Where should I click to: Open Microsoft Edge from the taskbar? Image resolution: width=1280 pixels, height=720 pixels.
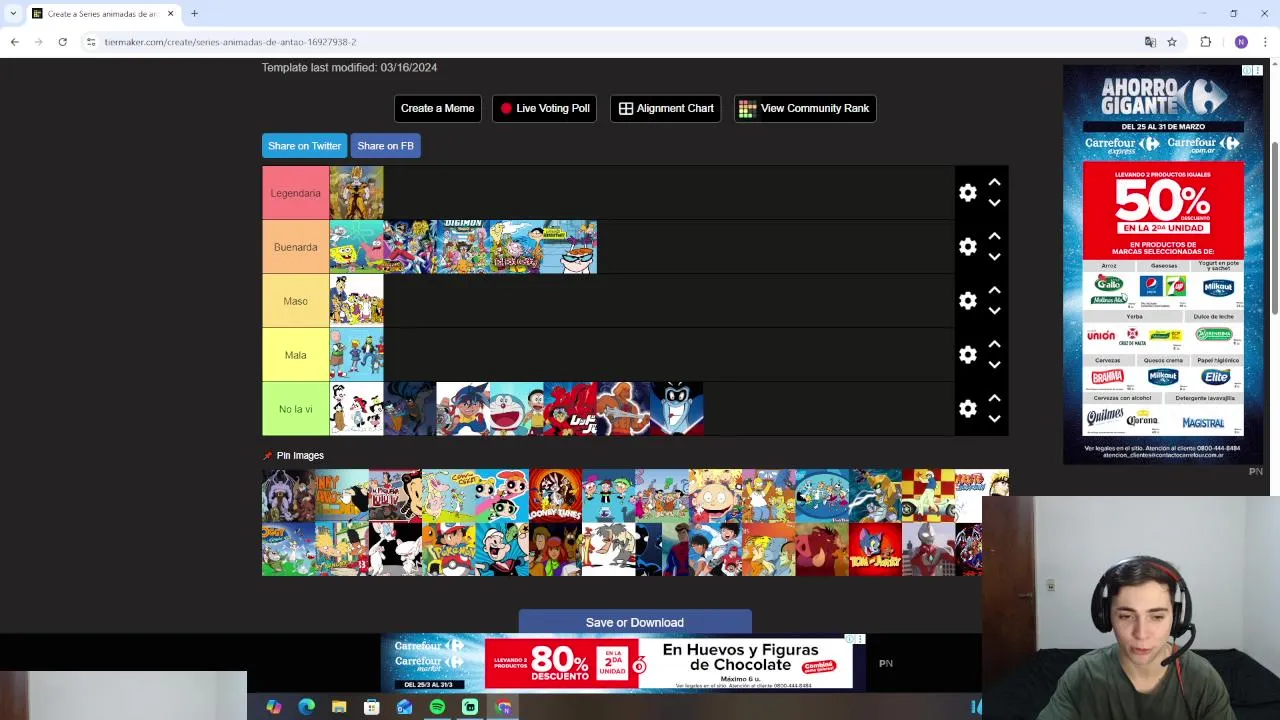tap(306, 707)
